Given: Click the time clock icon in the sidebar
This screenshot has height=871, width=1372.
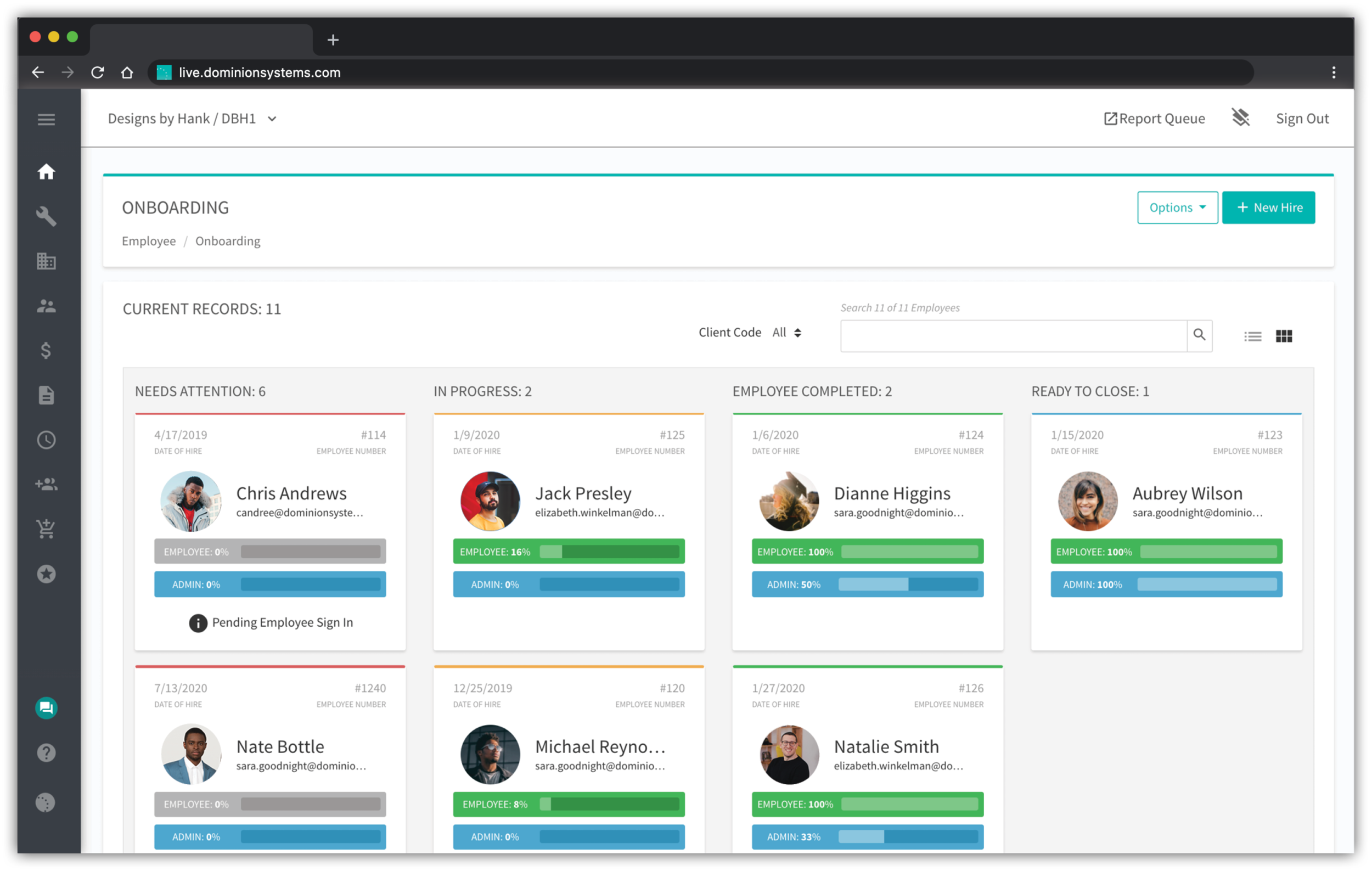Looking at the screenshot, I should pyautogui.click(x=46, y=439).
